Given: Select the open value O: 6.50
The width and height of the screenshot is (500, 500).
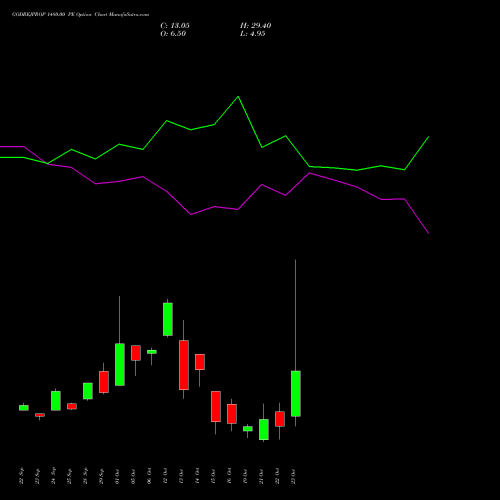Looking at the screenshot, I should 173,34.
